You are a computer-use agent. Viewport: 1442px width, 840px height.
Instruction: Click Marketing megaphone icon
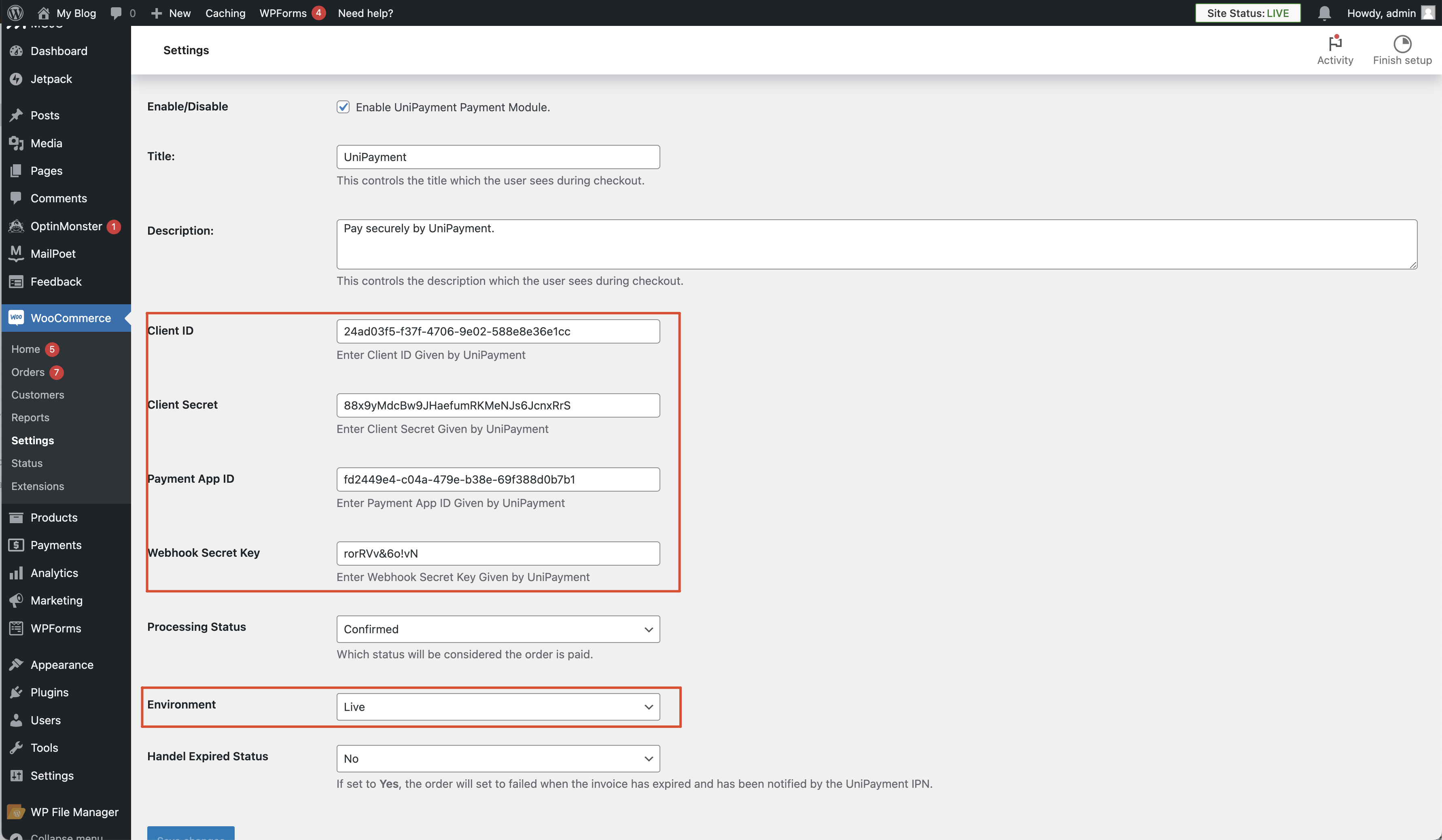[16, 600]
